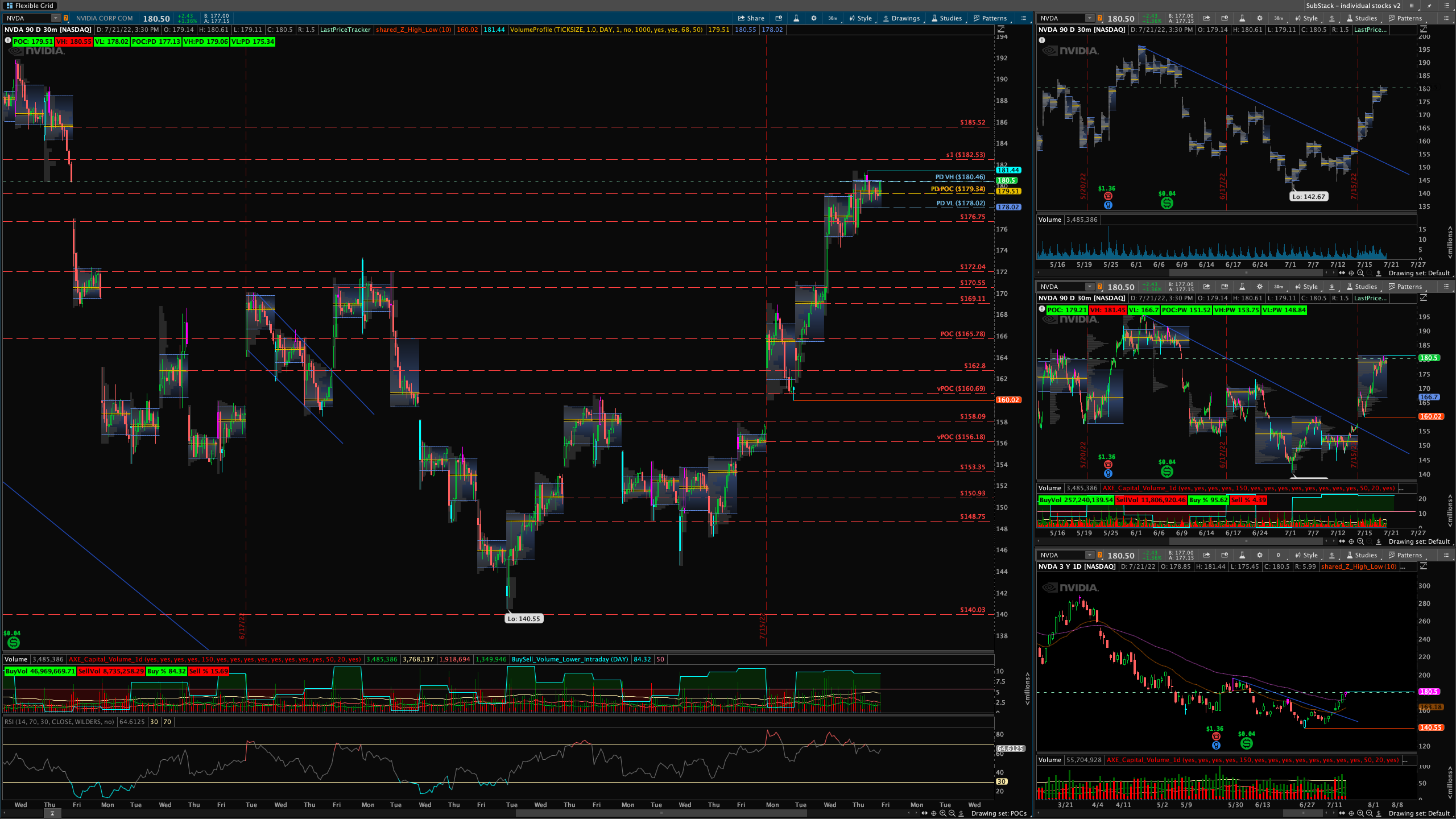Toggle price axis scale icon on main chart
1456x819 pixels.
[1001, 30]
